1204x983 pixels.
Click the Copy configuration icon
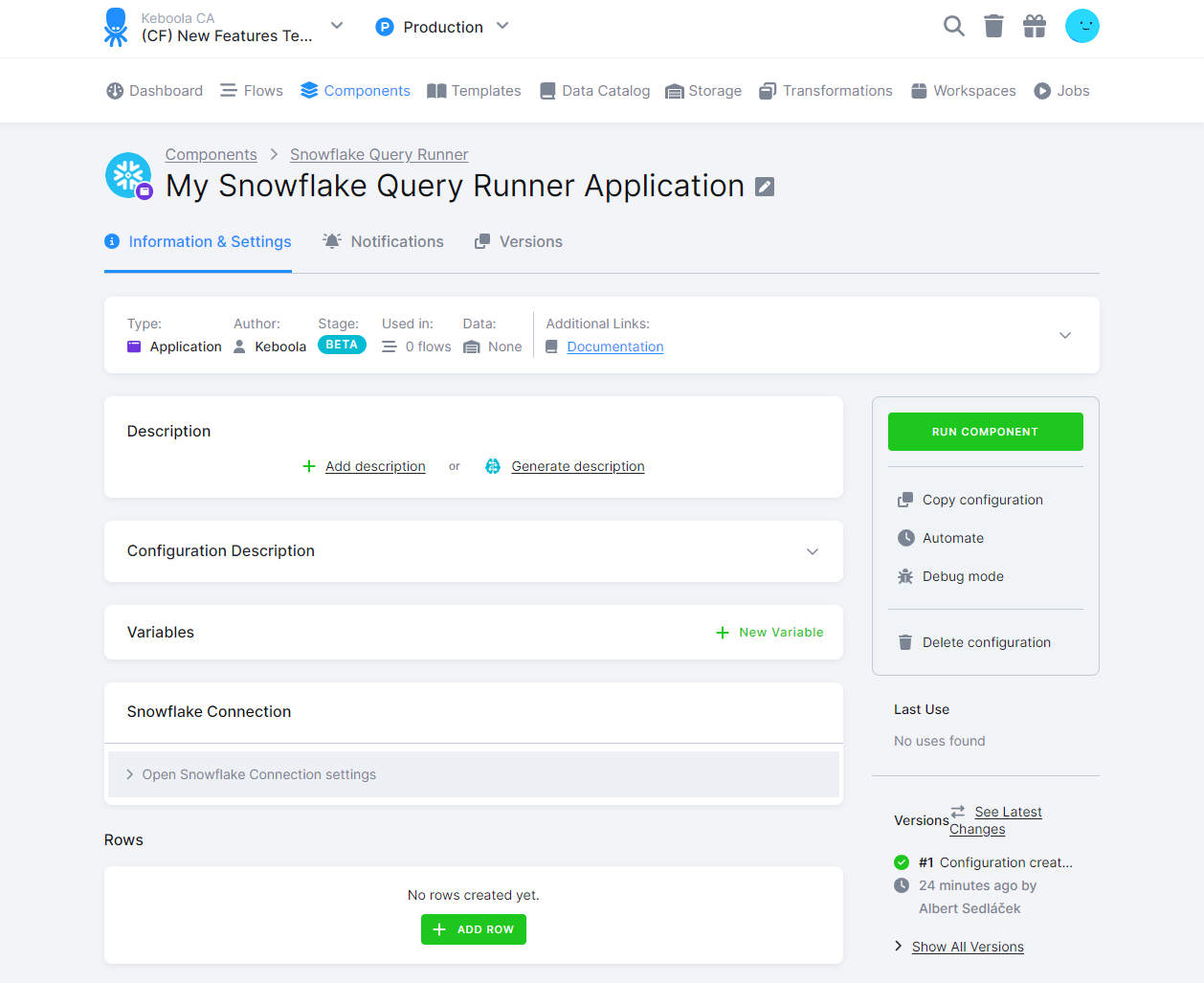[905, 500]
